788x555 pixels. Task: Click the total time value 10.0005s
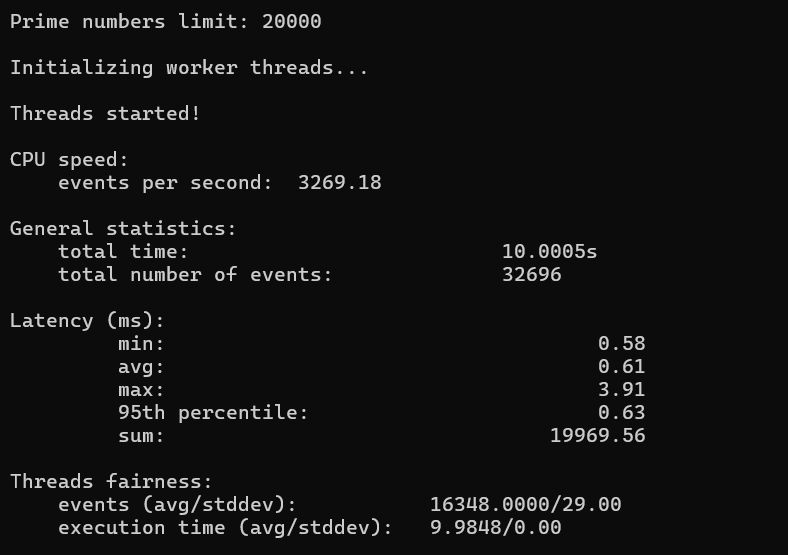(x=549, y=251)
